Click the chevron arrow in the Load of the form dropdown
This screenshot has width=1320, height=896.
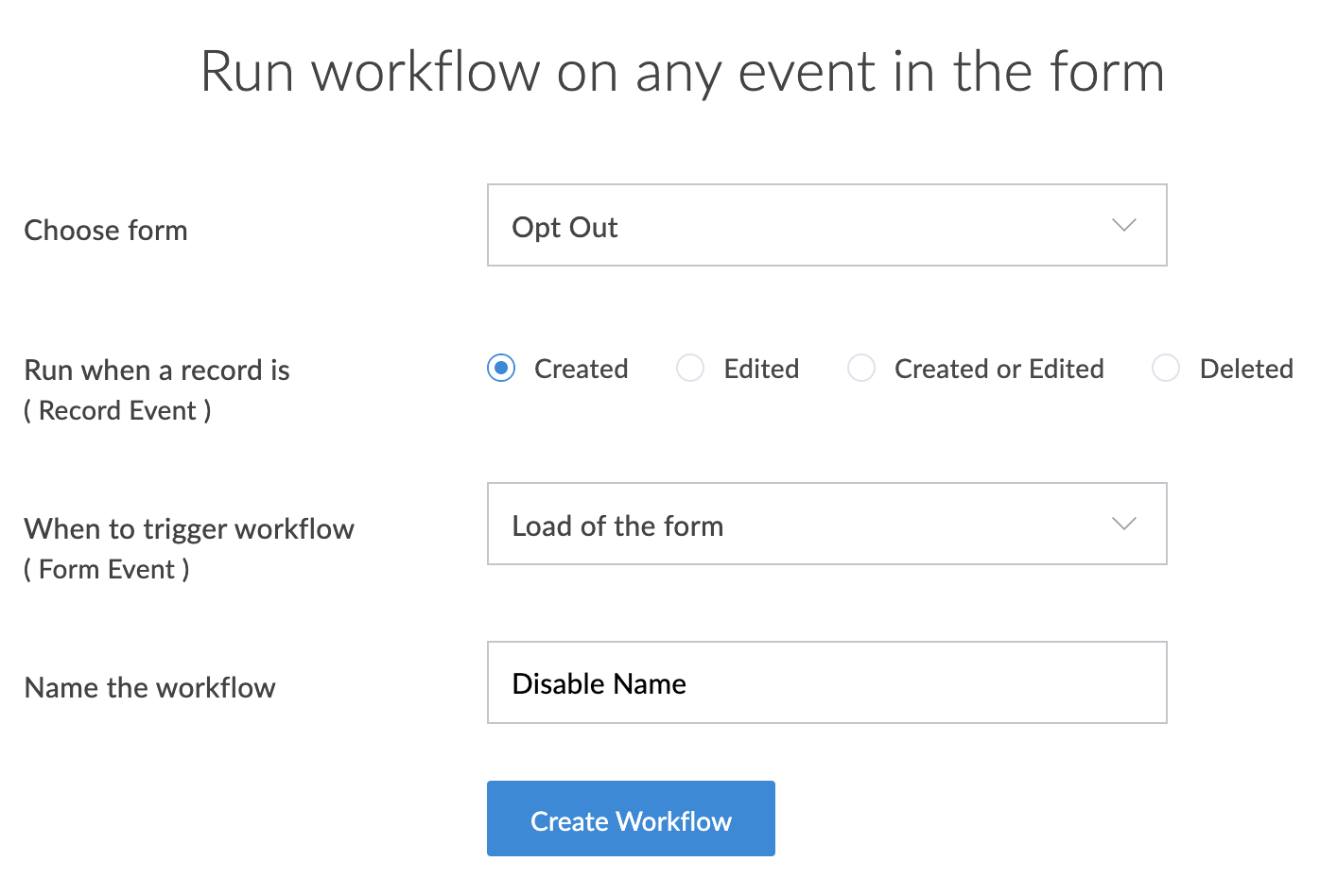1123,525
